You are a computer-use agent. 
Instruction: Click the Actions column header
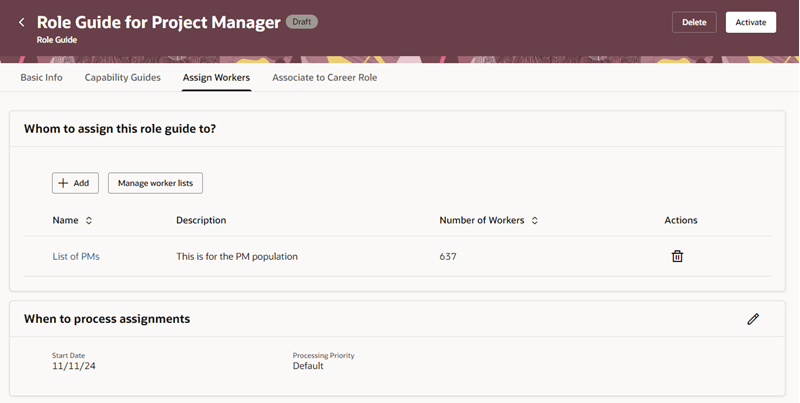[x=680, y=220]
